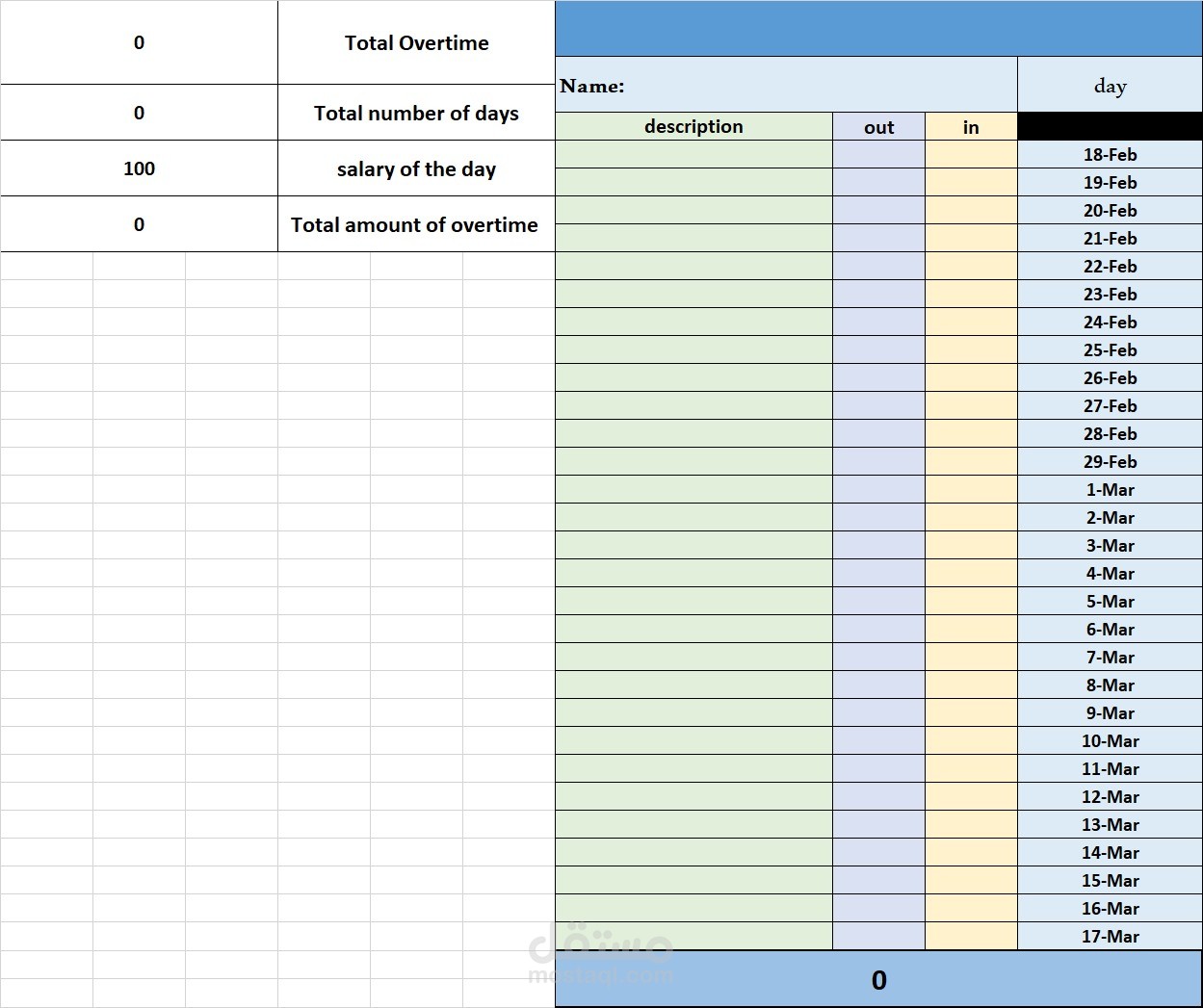Select the 18-Feb date cell

point(1110,154)
